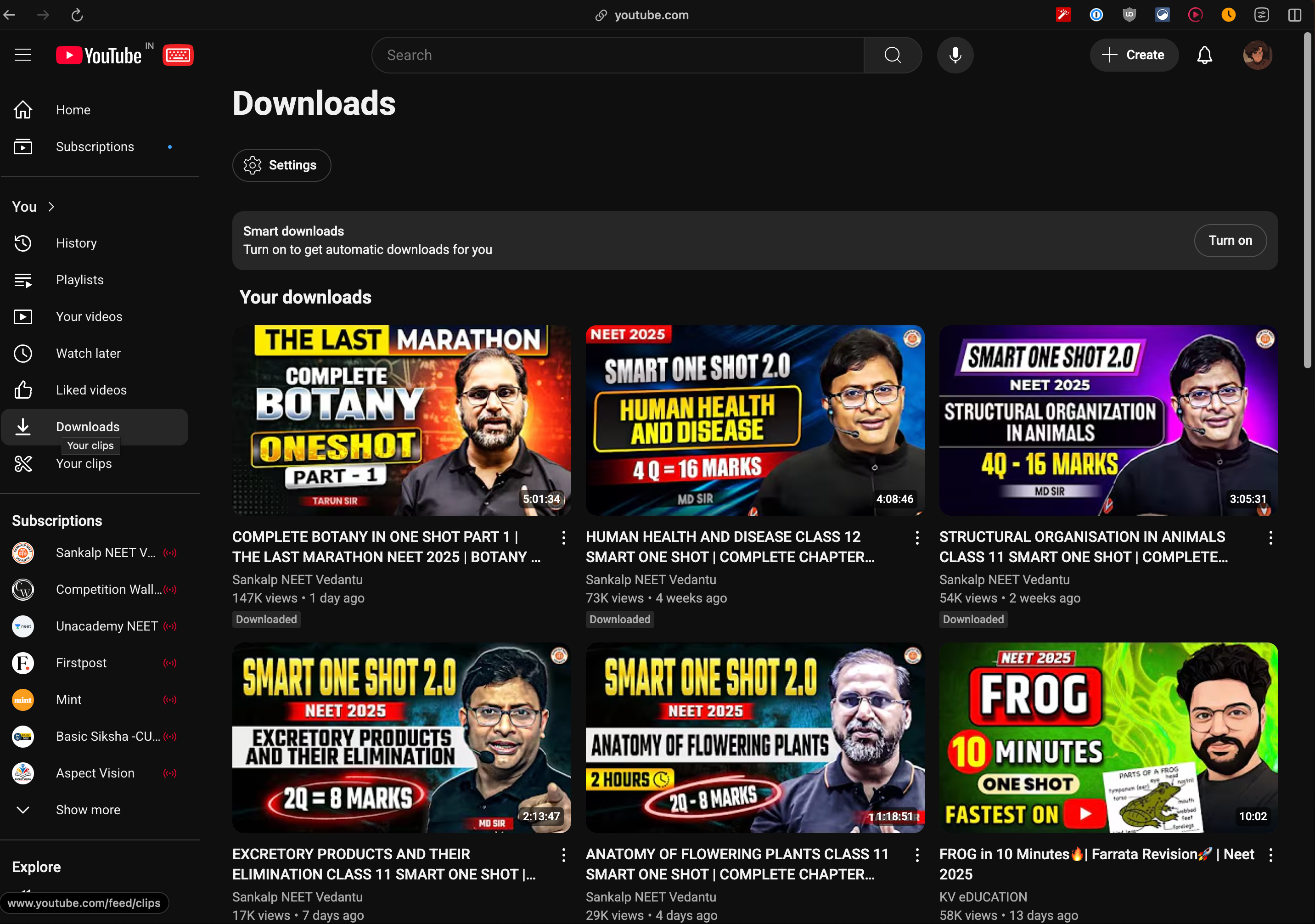Open the hamburger guide menu
This screenshot has height=924, width=1315.
pos(23,55)
